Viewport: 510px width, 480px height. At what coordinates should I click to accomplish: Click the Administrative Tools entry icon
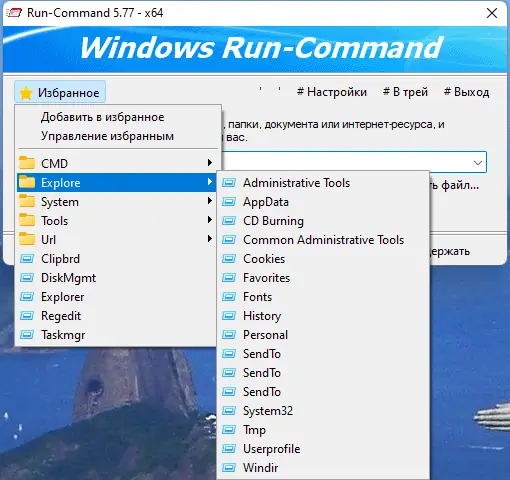(x=229, y=182)
